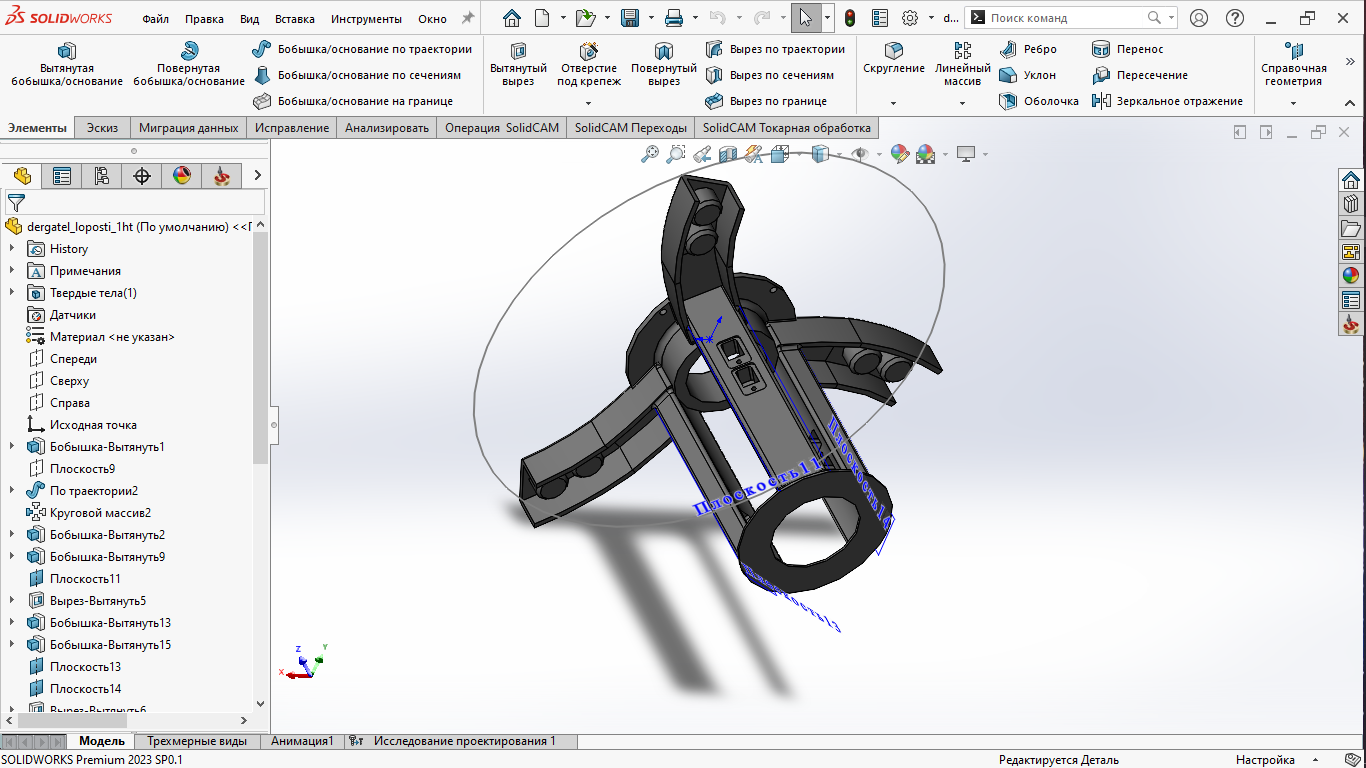Expand the Бобышка-Вытянуть1 feature
Screen dimensions: 1366x768
tap(12, 447)
